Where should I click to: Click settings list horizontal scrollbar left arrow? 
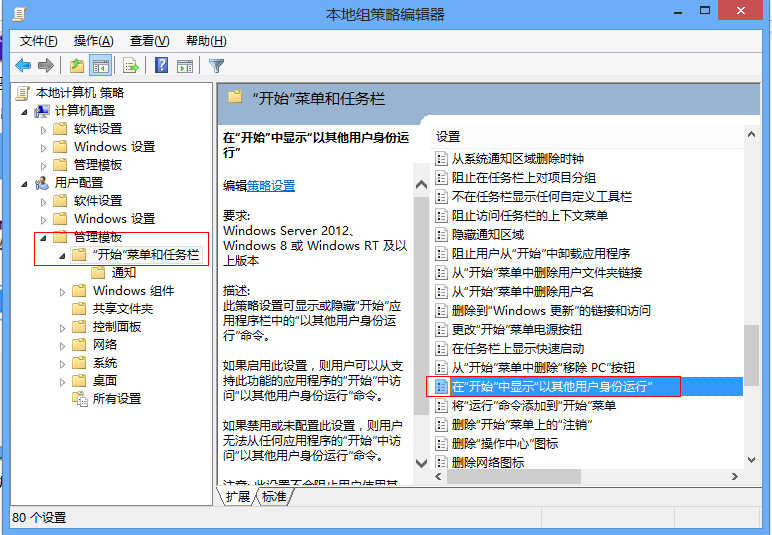point(438,476)
